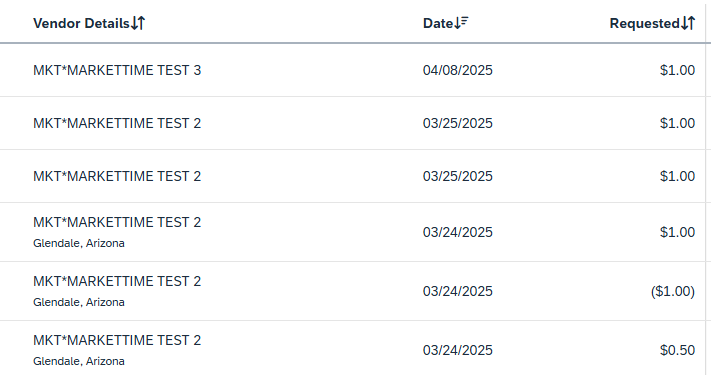711x375 pixels.
Task: Select the positive $1.00 amount dated 03/24/2025
Action: (677, 232)
